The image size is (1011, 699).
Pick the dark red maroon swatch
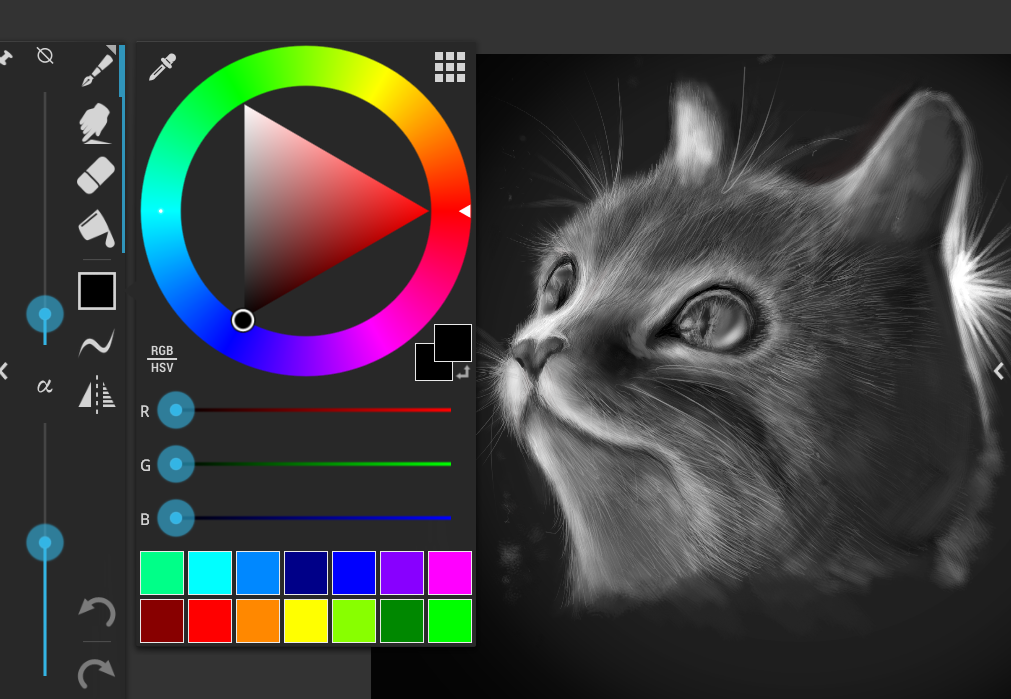tap(162, 621)
